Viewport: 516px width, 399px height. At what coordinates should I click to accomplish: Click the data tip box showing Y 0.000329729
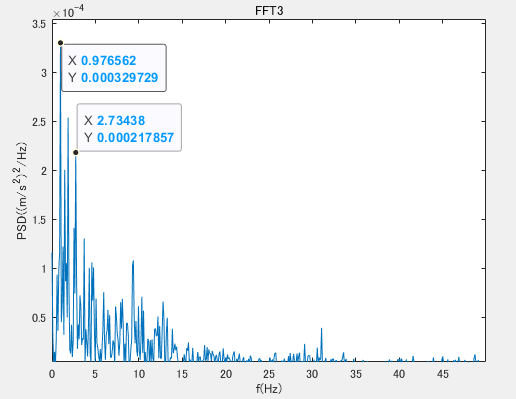pyautogui.click(x=114, y=68)
